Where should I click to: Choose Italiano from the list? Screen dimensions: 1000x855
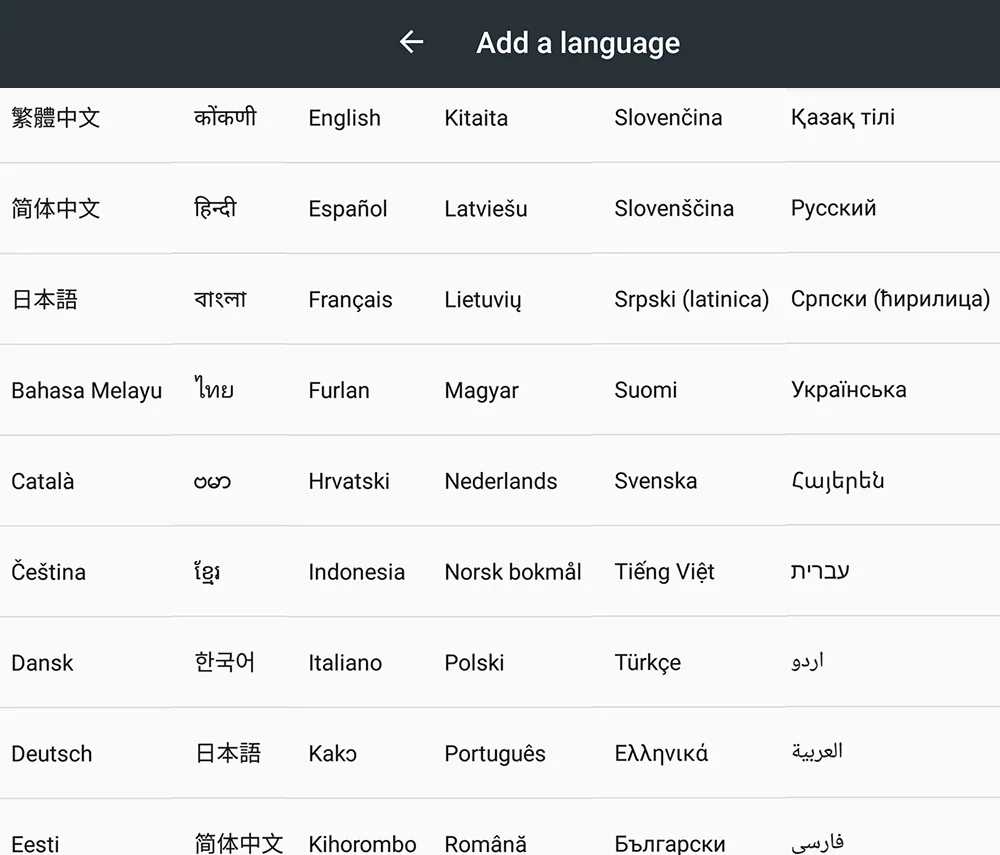345,662
